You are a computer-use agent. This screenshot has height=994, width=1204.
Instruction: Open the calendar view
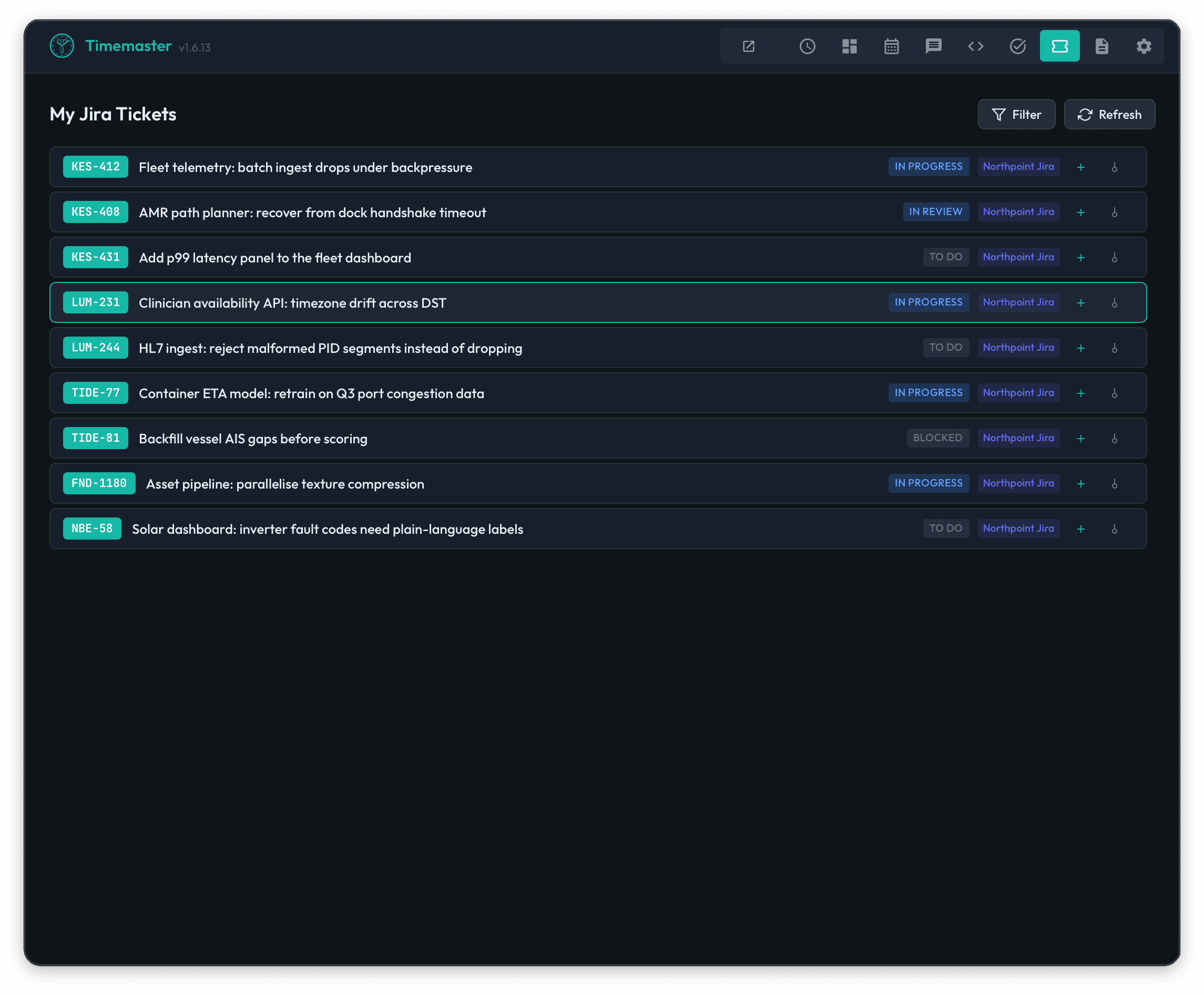pyautogui.click(x=892, y=46)
